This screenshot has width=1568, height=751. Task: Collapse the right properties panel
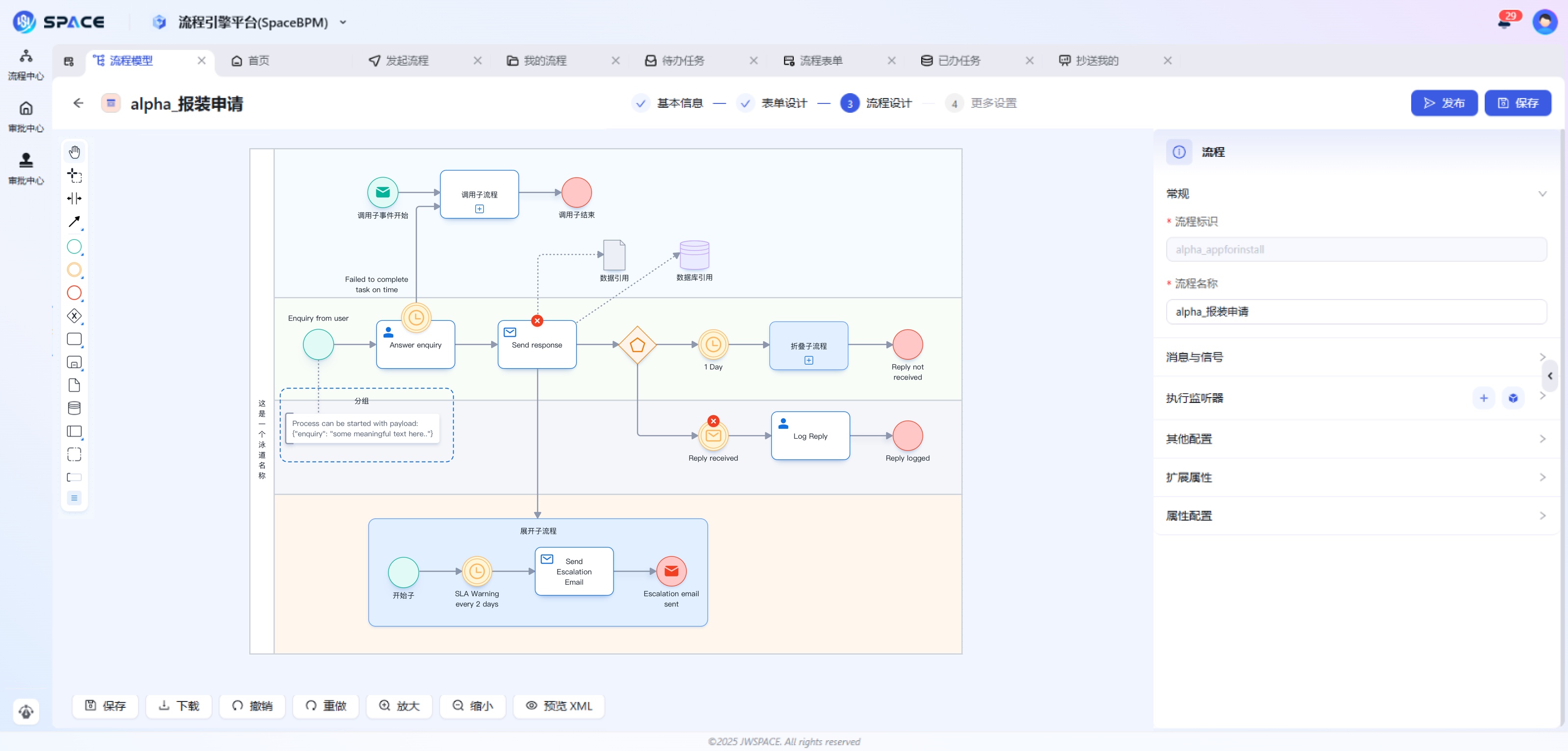tap(1550, 376)
